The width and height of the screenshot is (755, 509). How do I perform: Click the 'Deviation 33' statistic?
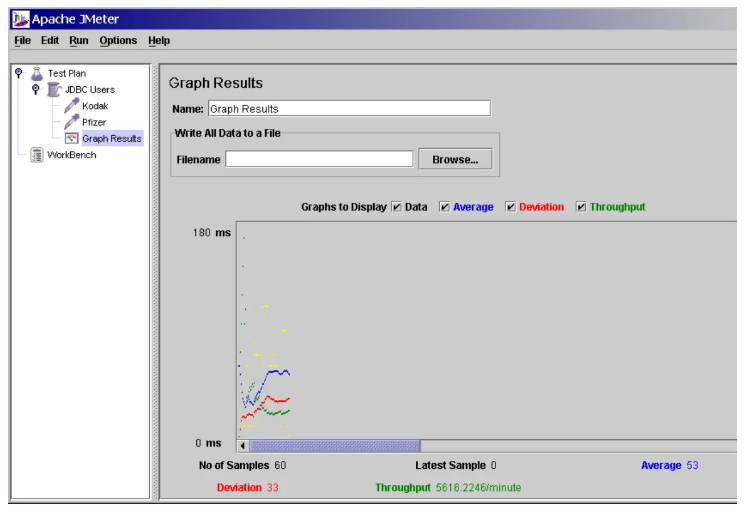click(247, 487)
